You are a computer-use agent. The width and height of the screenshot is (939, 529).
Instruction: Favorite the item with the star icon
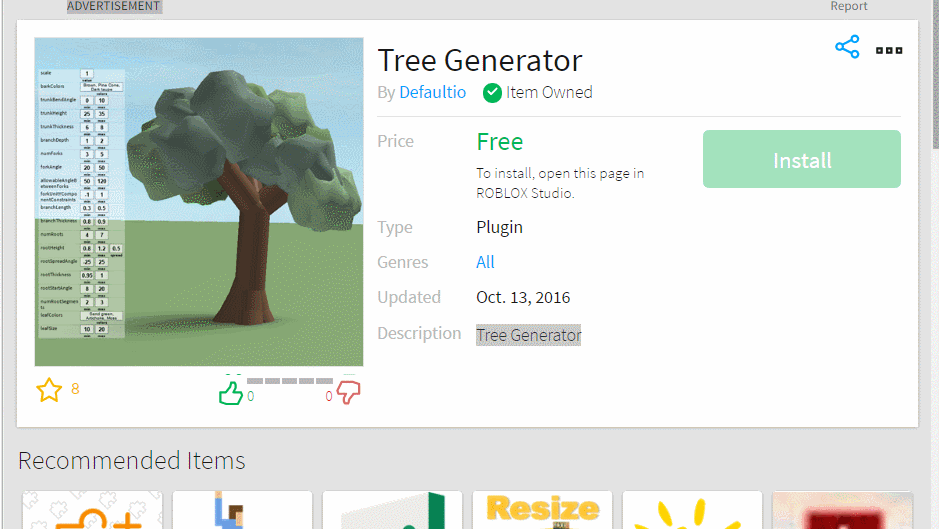[49, 390]
